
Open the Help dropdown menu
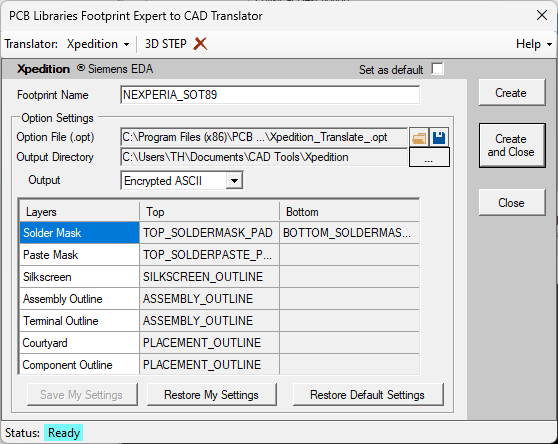pyautogui.click(x=533, y=44)
